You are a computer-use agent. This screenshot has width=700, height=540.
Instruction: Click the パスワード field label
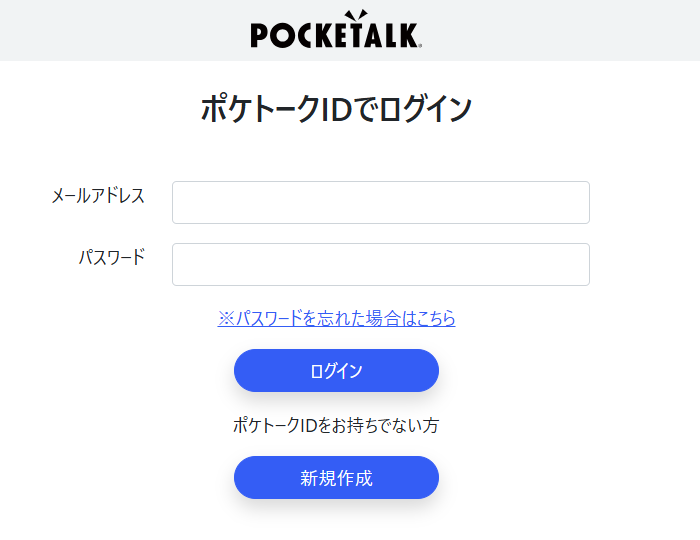[x=112, y=257]
